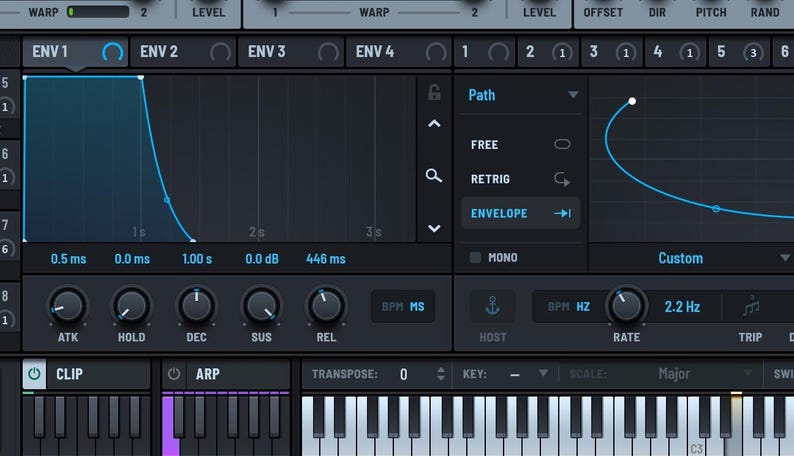This screenshot has height=456, width=794.
Task: Click the 0.0 ms hold value
Action: pos(132,259)
